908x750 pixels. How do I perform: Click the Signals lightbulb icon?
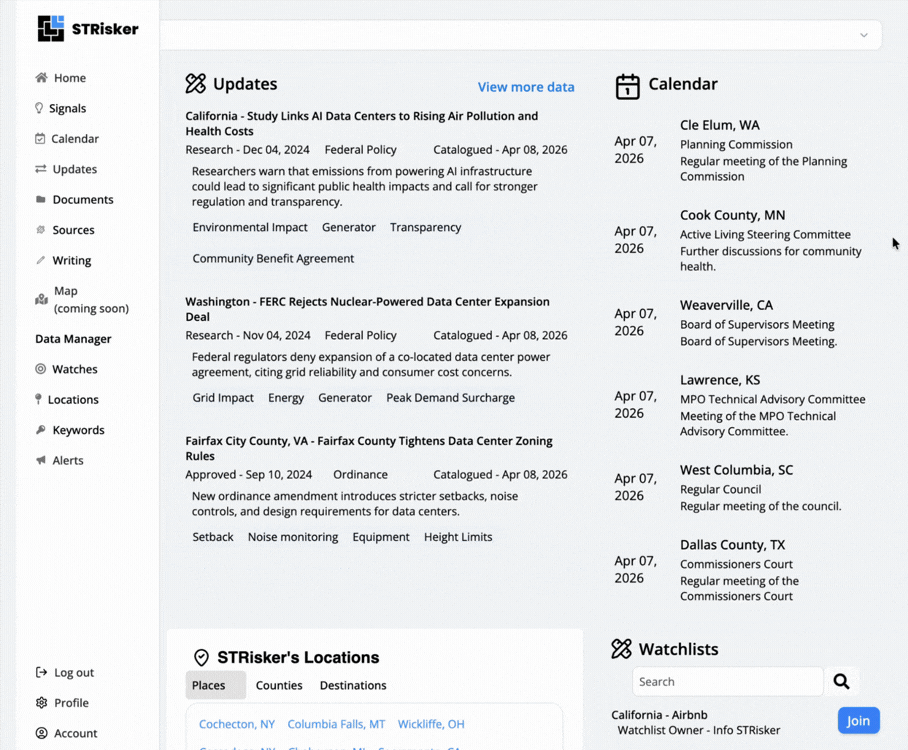click(40, 108)
